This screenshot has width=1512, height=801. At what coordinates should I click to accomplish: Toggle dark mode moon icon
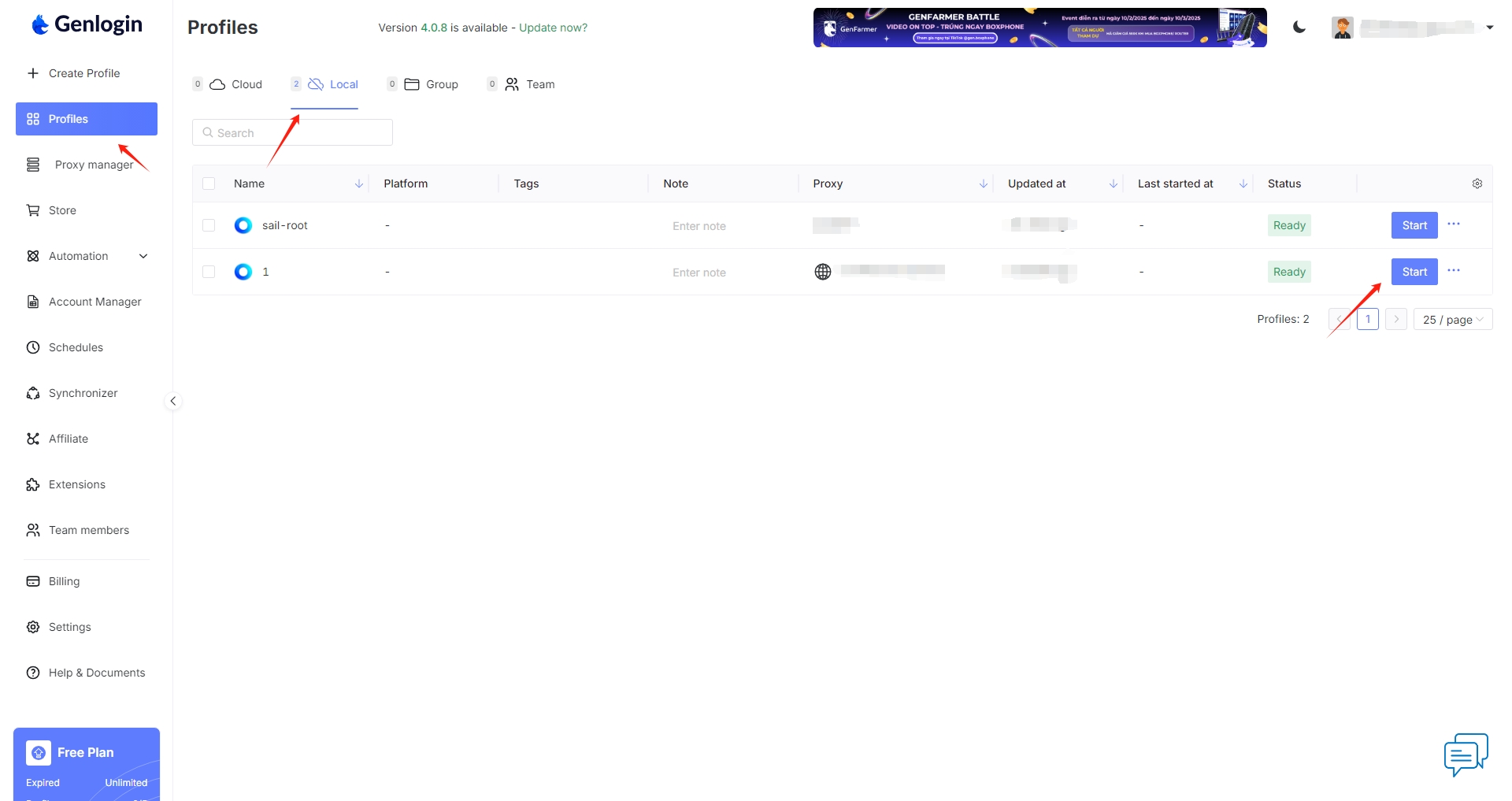[1299, 28]
